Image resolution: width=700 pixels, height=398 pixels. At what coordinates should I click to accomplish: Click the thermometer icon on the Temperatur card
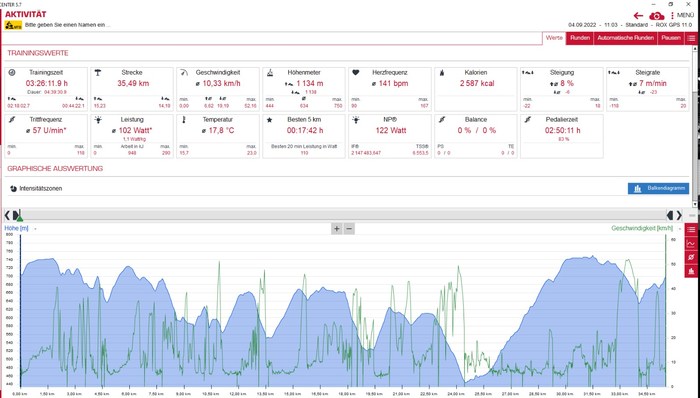184,120
